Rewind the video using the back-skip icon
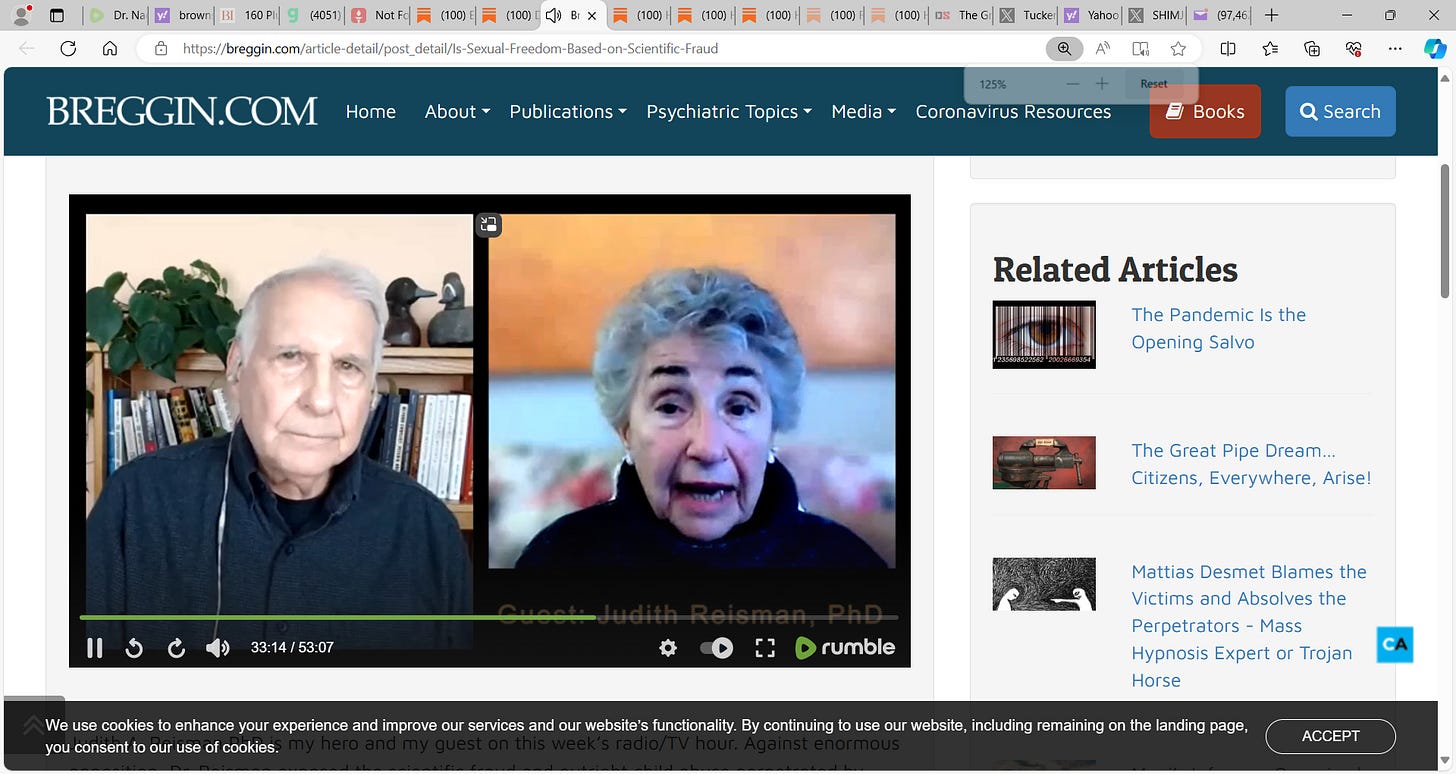1456x774 pixels. coord(134,648)
